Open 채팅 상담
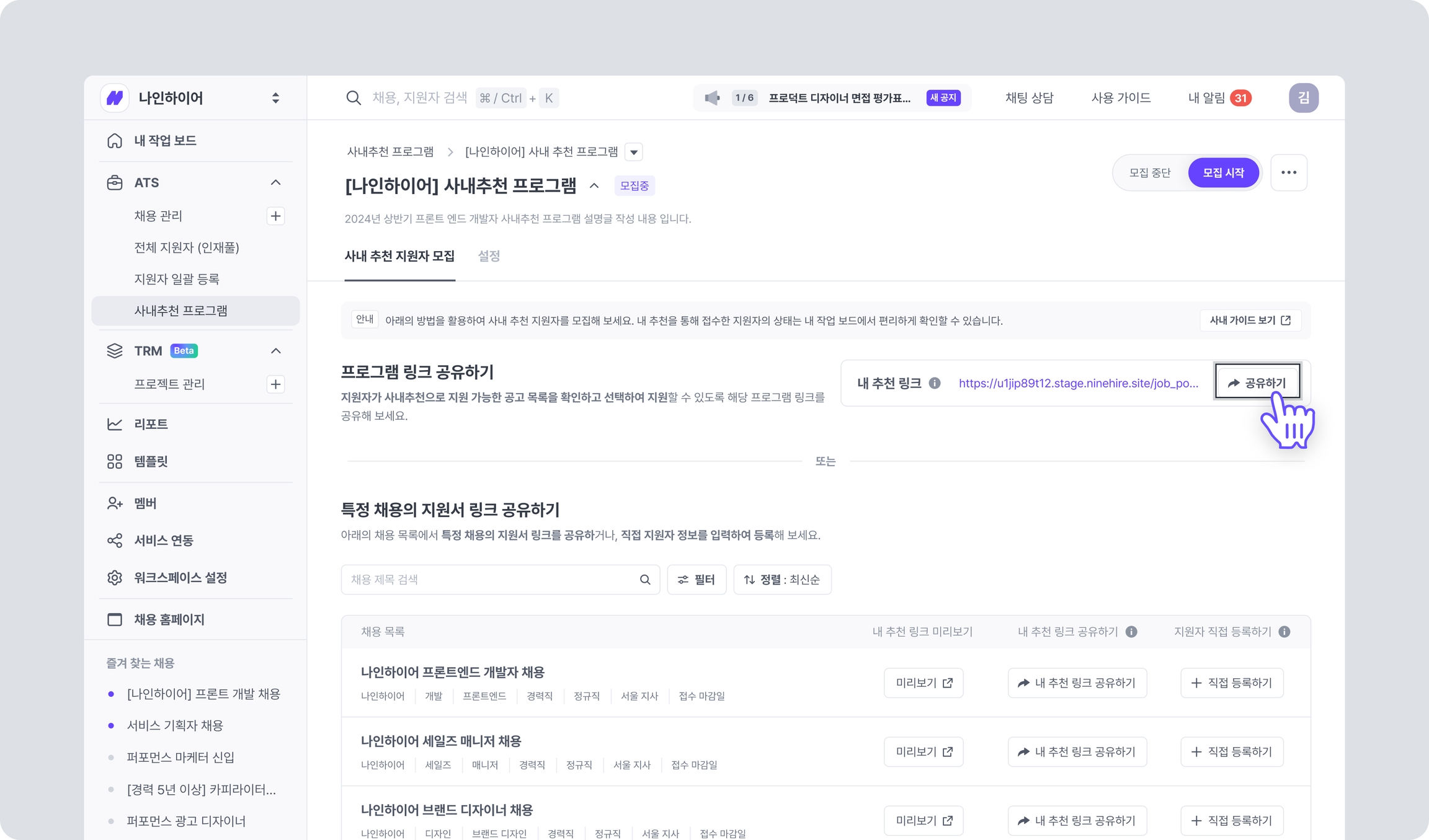Image resolution: width=1429 pixels, height=840 pixels. (x=1029, y=98)
